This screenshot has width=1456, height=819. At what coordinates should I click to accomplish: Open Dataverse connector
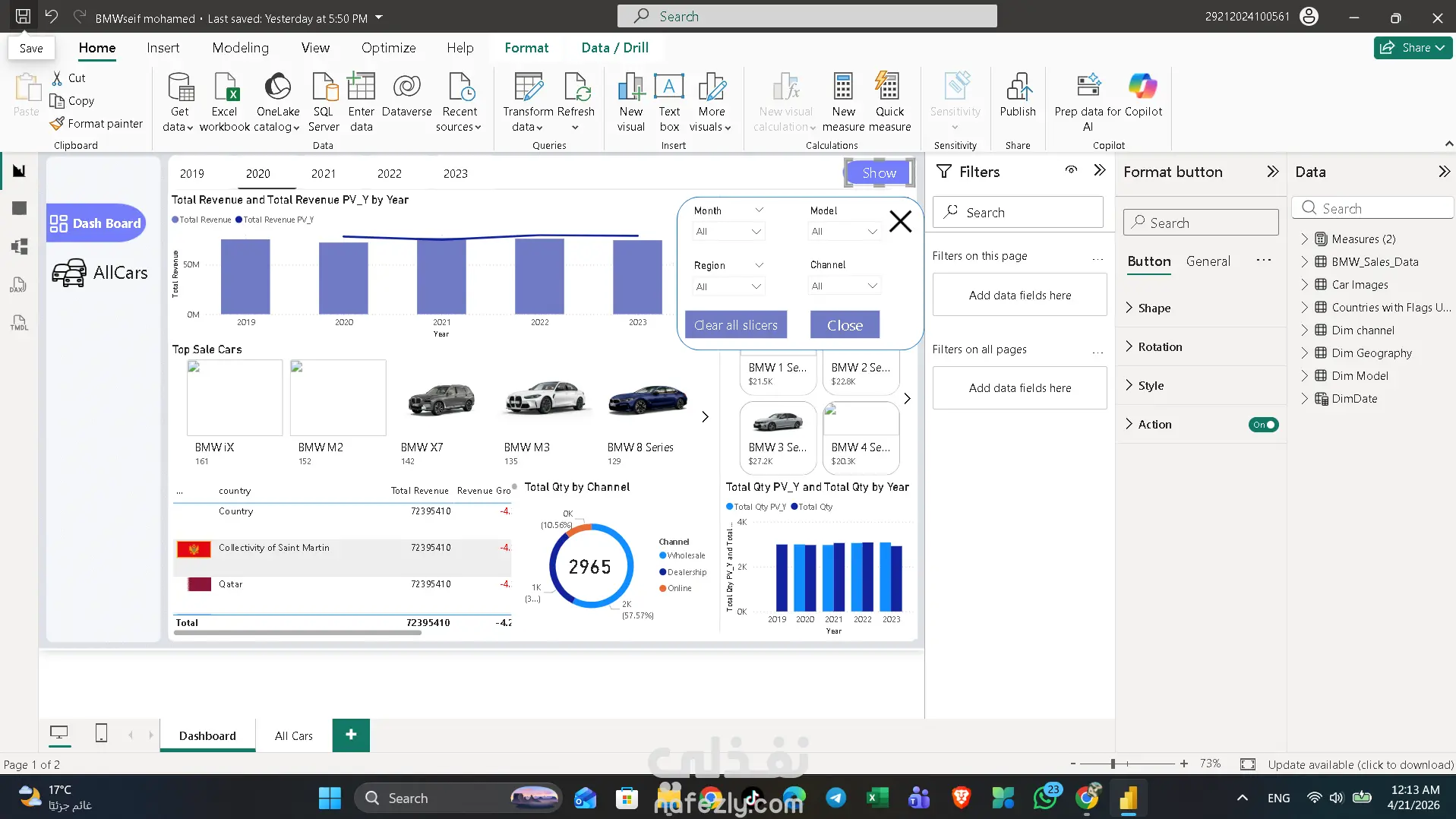tap(407, 95)
